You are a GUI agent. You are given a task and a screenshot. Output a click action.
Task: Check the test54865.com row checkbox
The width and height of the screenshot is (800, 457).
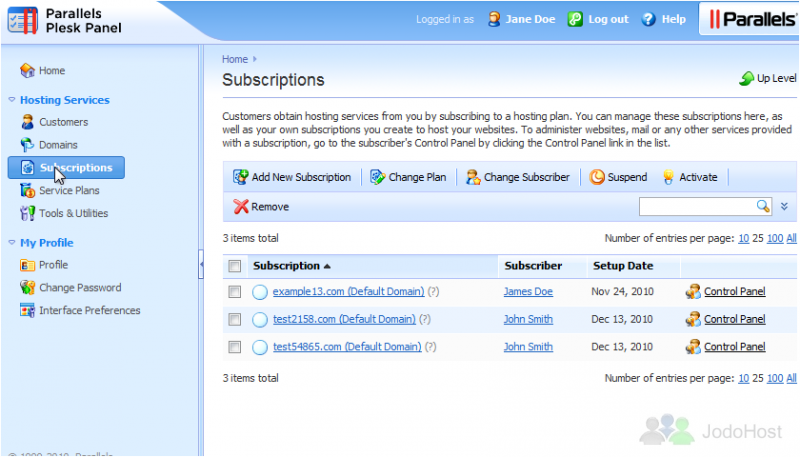(235, 347)
